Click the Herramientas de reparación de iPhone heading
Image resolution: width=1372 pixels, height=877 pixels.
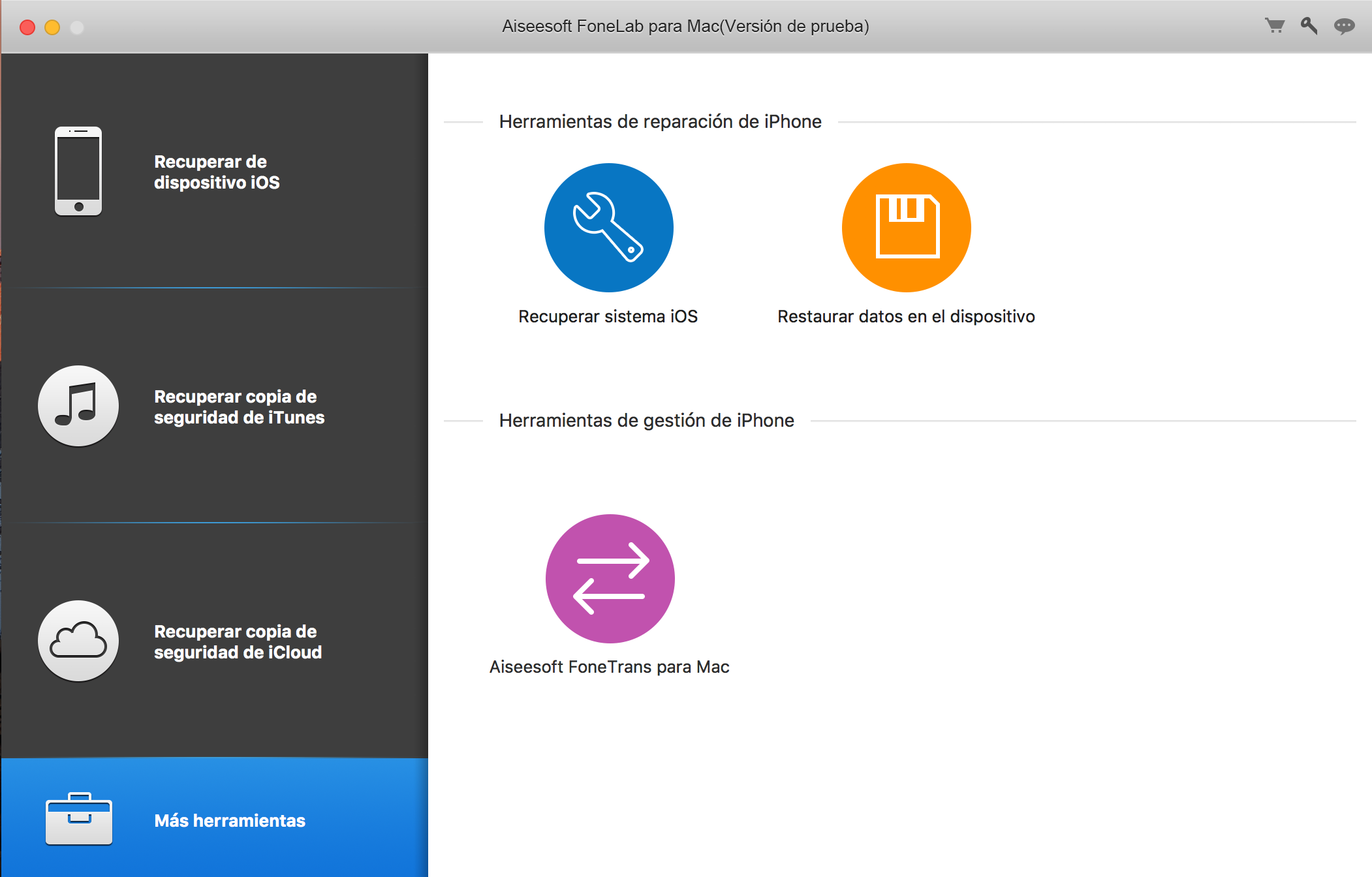tap(660, 122)
